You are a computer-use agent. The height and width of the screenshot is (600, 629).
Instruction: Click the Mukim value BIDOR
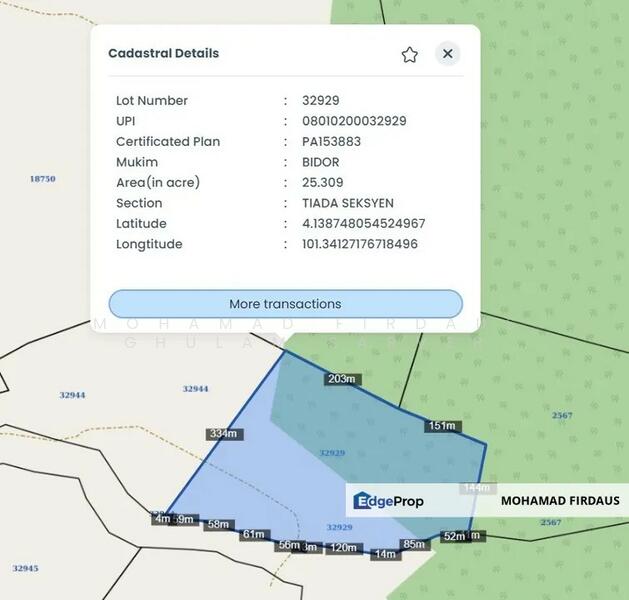(x=320, y=162)
